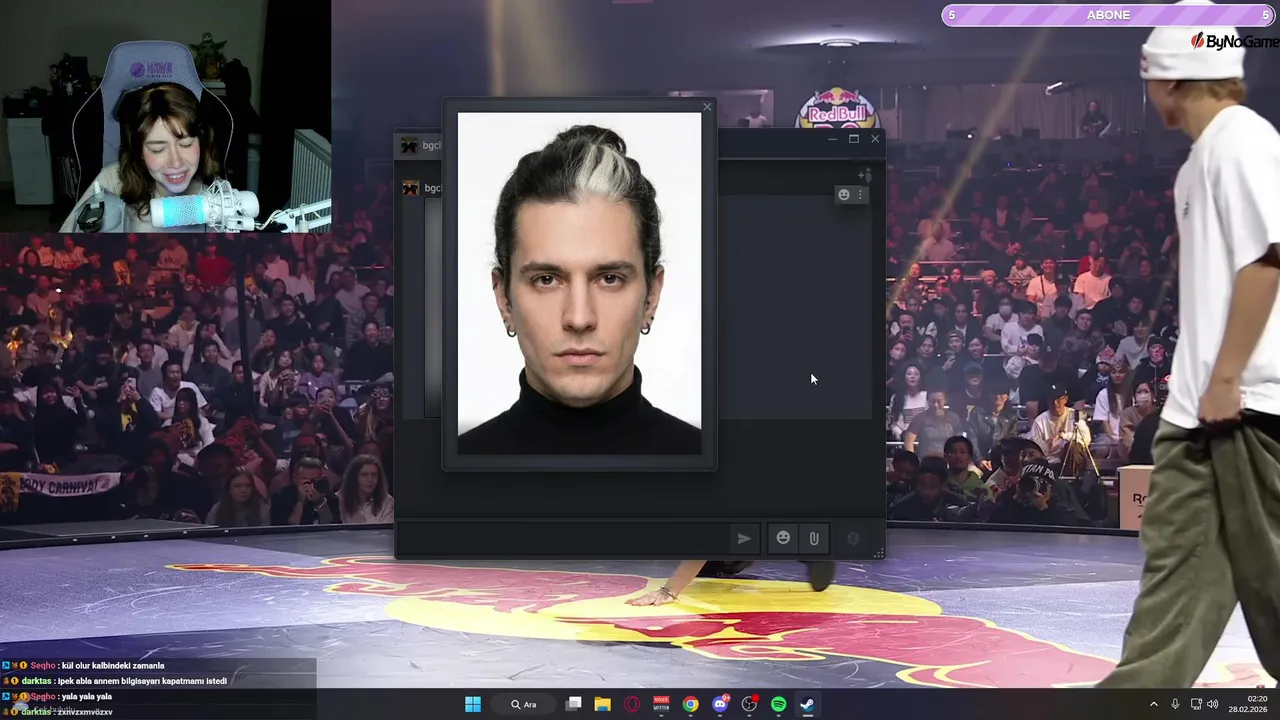Grab the chat window resize grip

(879, 553)
